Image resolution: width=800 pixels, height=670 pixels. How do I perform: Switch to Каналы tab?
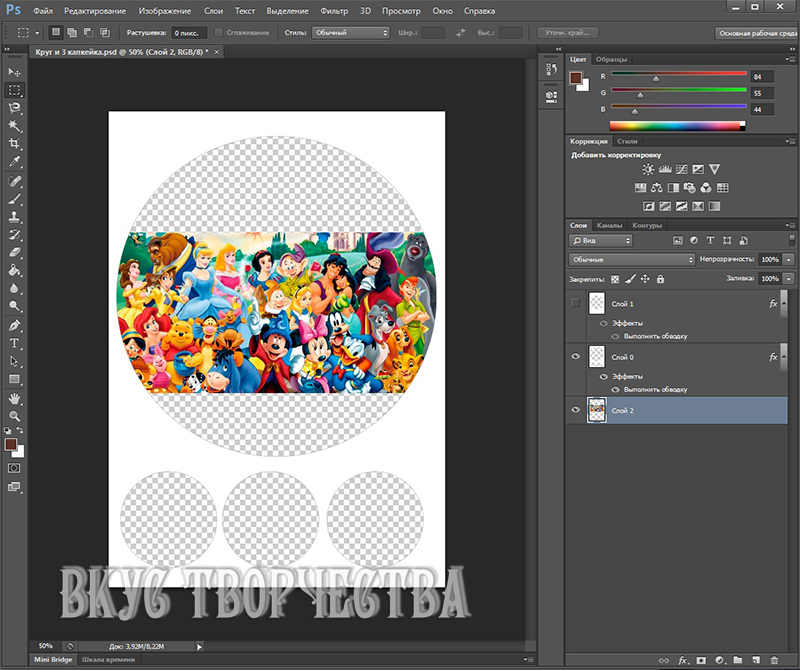(609, 225)
